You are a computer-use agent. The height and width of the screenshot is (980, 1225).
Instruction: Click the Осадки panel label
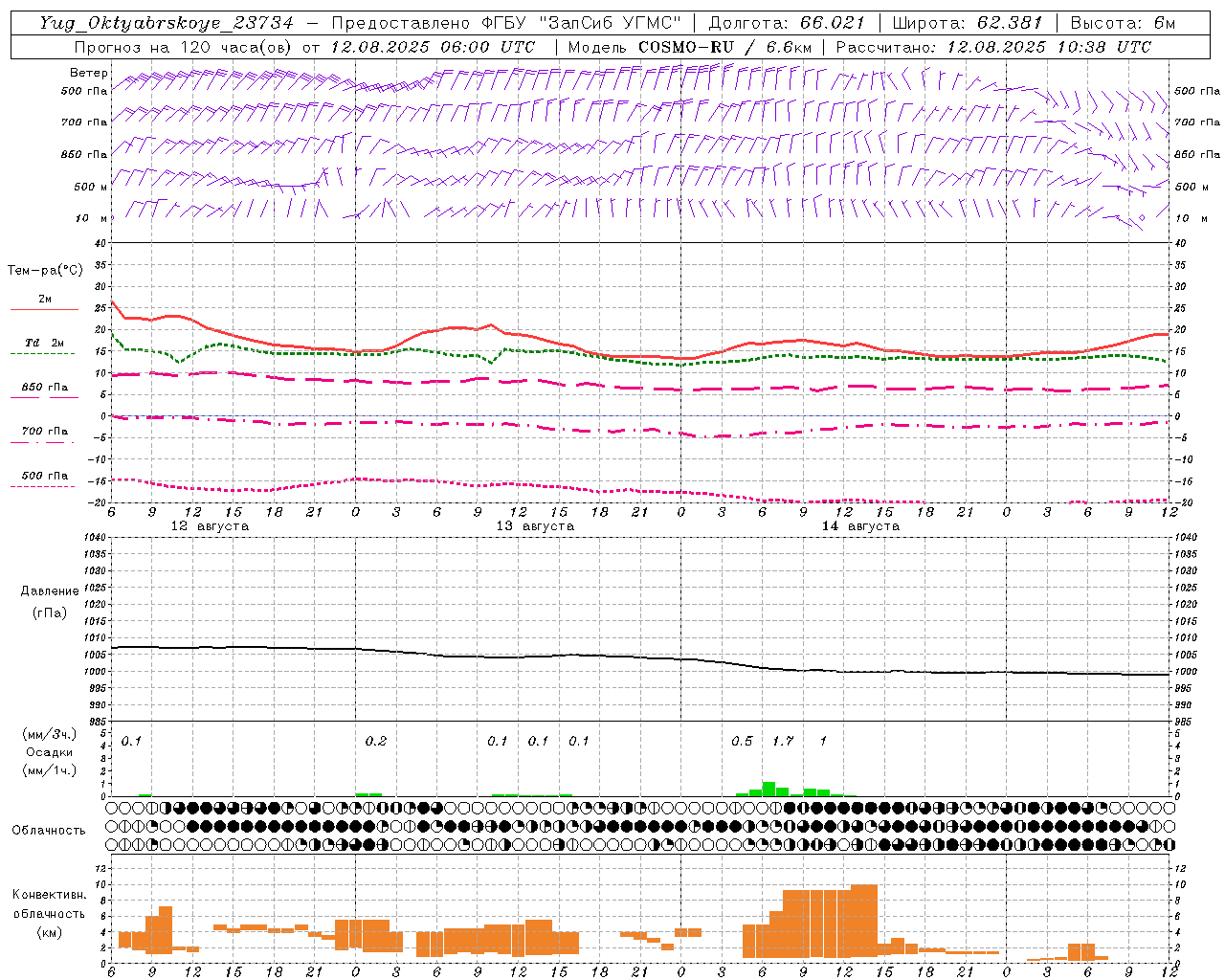49,752
